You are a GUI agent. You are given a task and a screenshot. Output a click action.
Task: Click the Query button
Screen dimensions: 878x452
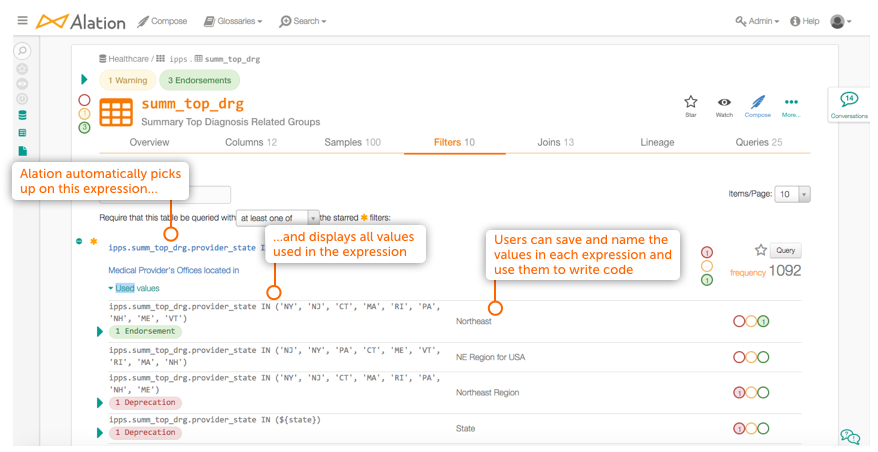point(785,250)
